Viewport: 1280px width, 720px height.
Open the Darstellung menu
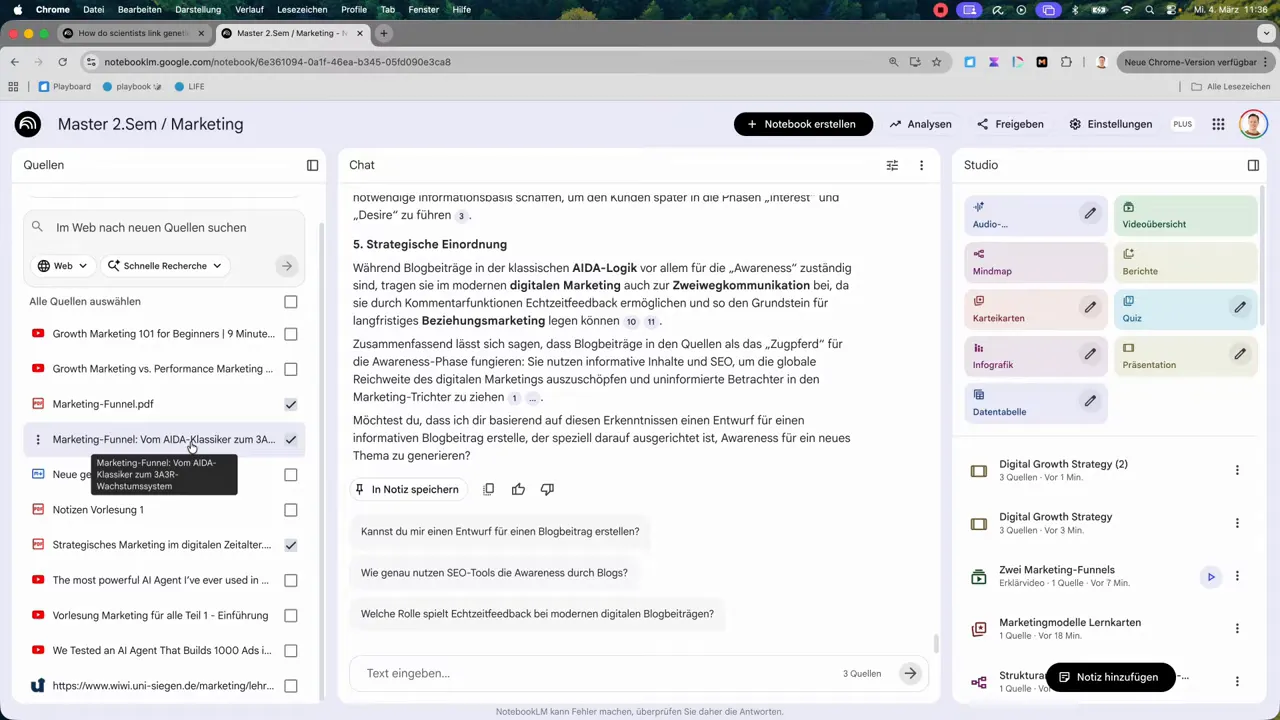(x=197, y=9)
